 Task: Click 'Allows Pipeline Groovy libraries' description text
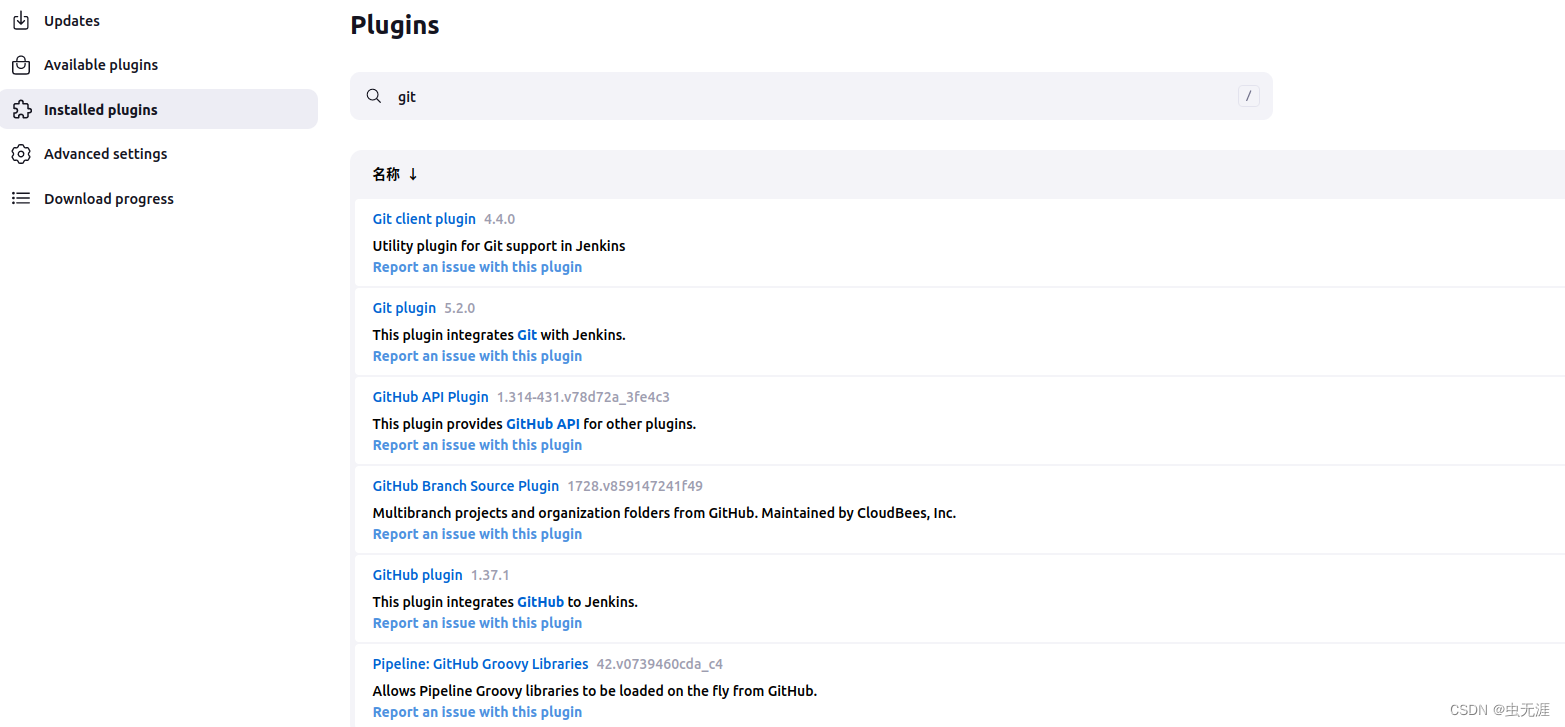[595, 691]
